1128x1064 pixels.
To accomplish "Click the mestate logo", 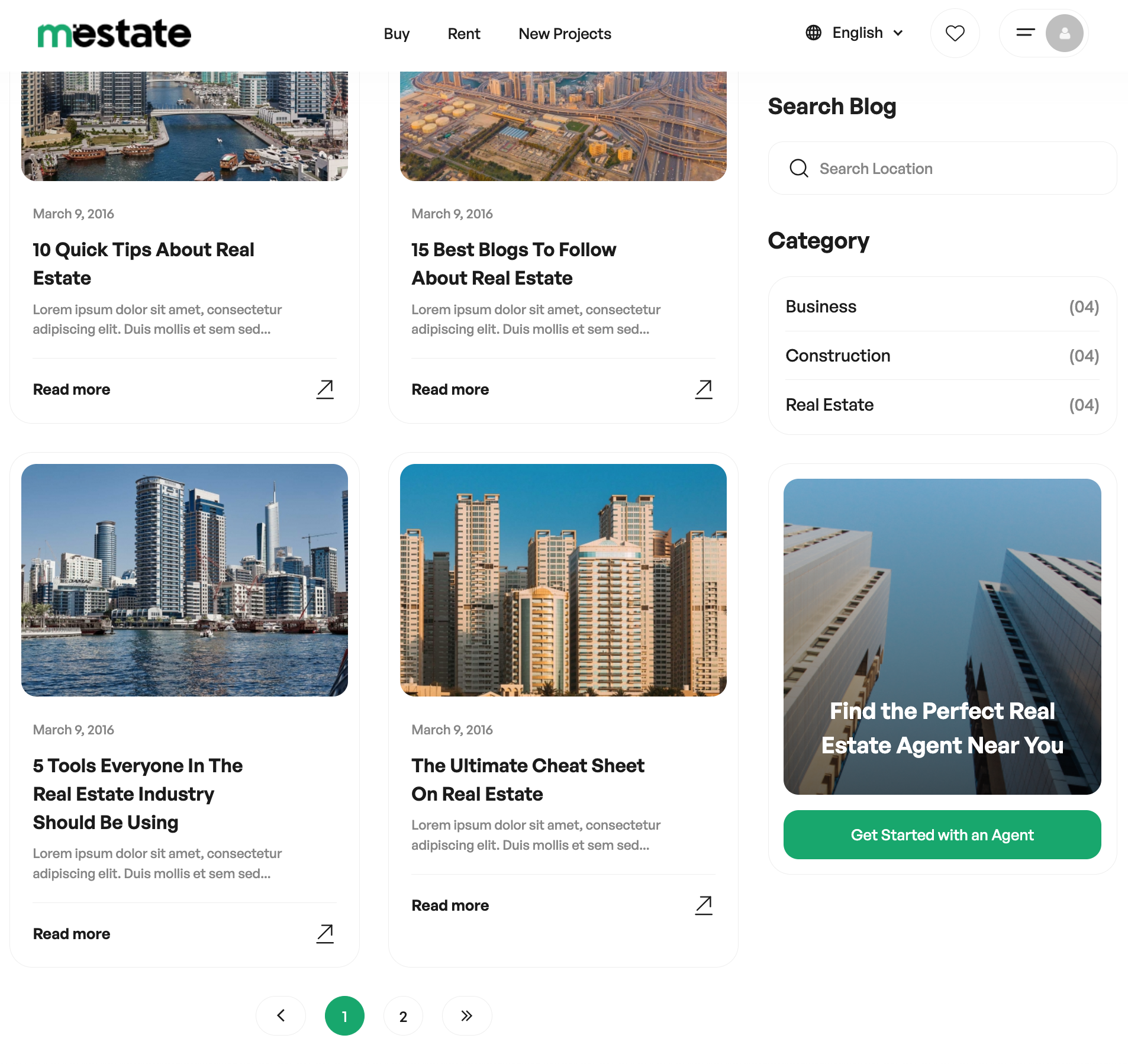I will pyautogui.click(x=114, y=33).
